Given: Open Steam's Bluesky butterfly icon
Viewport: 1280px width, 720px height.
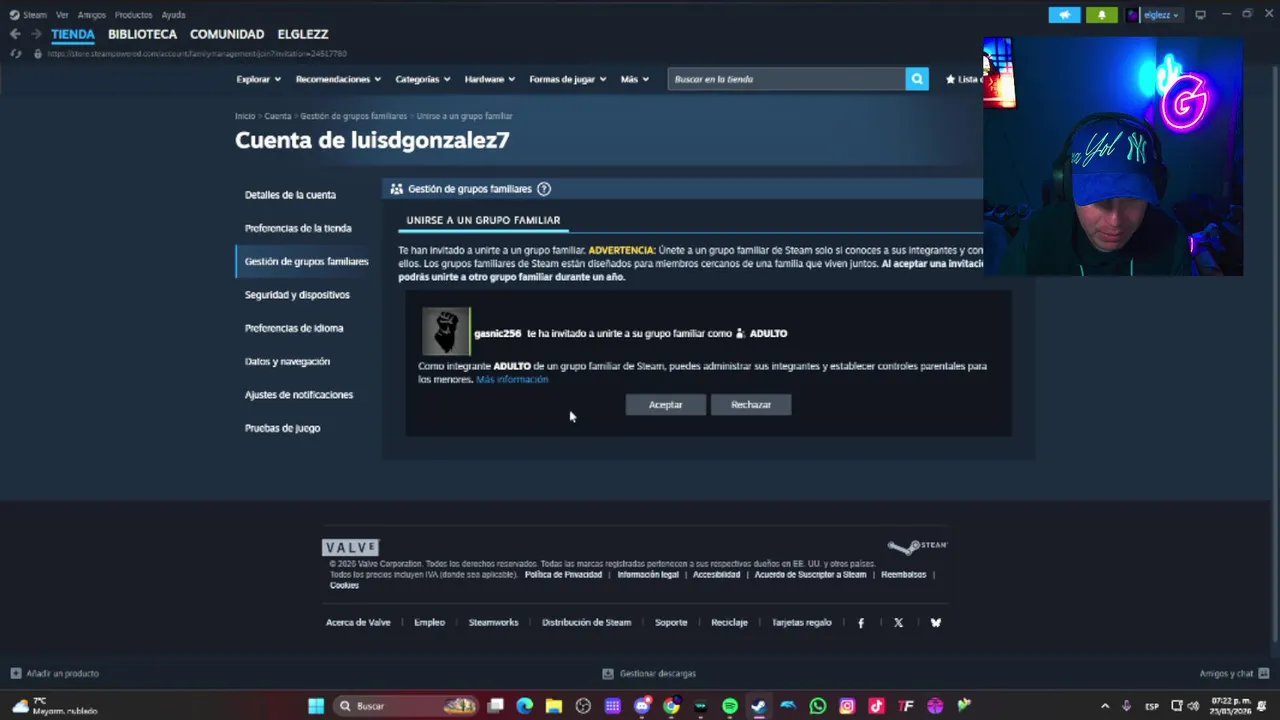Looking at the screenshot, I should (x=936, y=622).
